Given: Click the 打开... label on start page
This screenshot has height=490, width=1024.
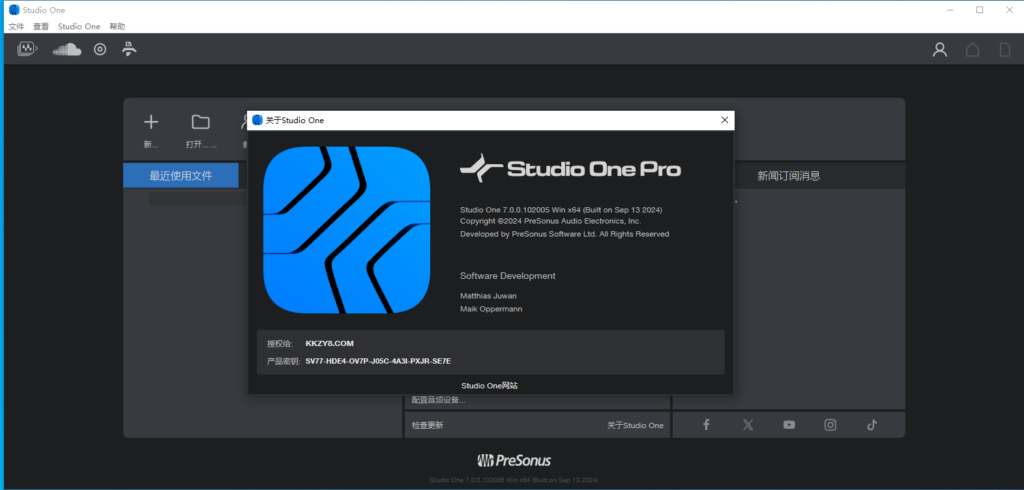Looking at the screenshot, I should click(200, 144).
